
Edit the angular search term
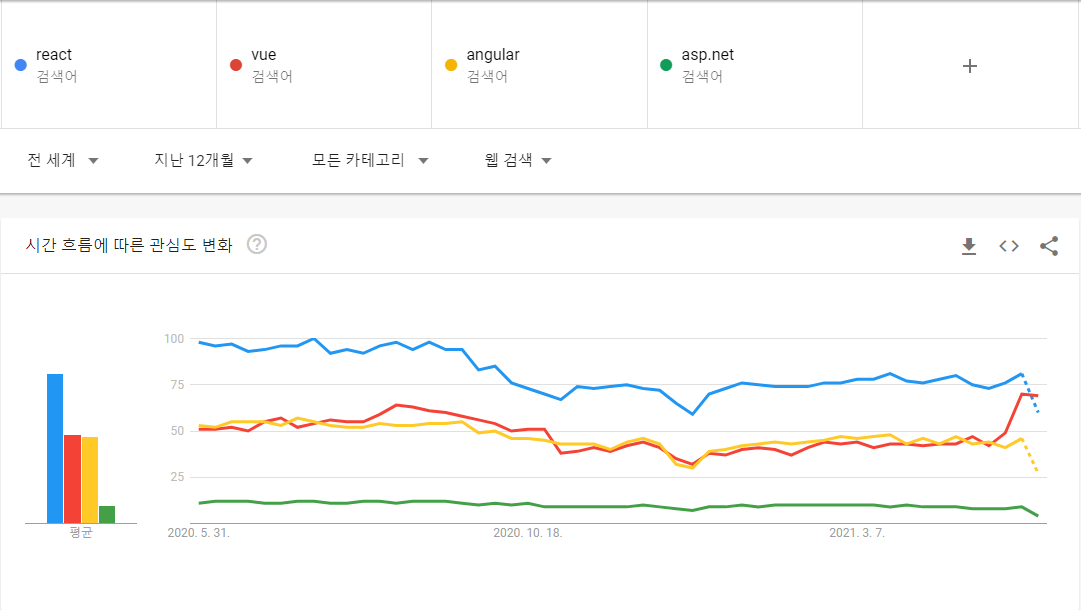[493, 54]
